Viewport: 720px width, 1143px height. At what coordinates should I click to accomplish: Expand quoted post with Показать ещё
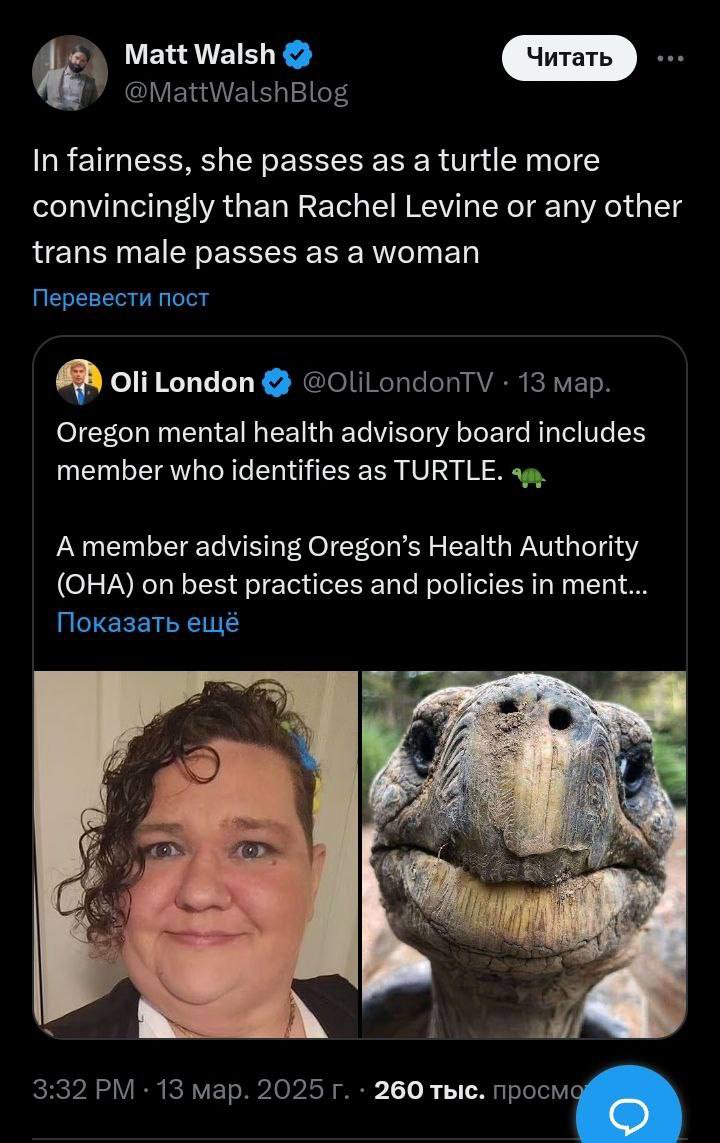coord(148,622)
